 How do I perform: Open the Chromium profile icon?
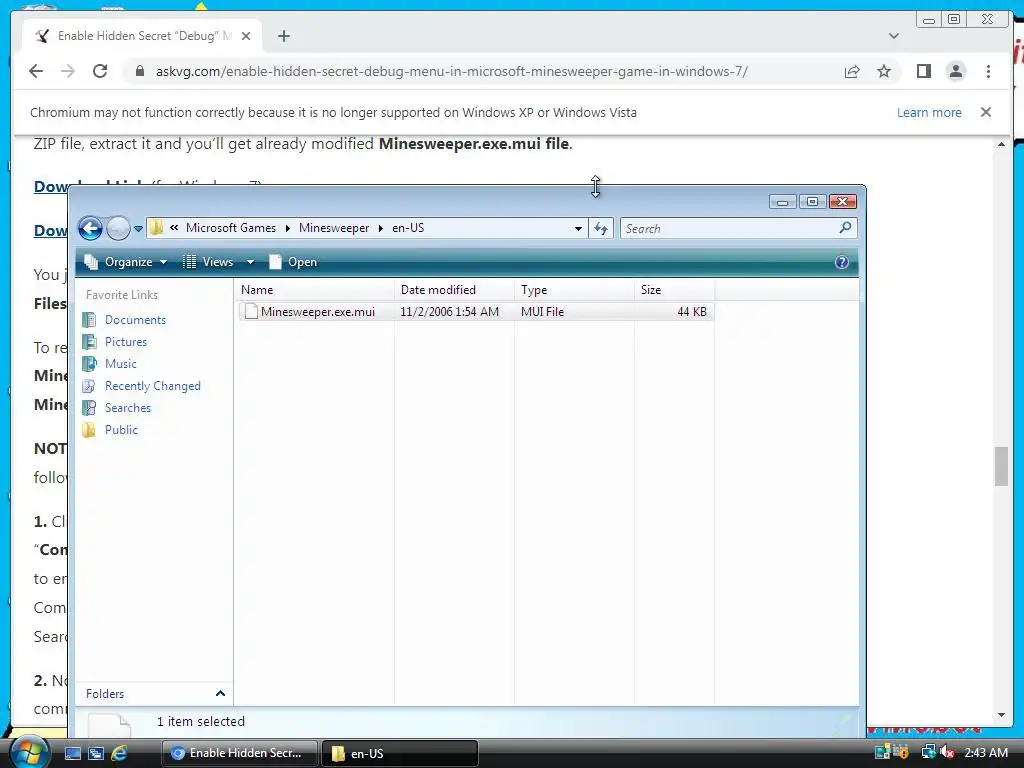955,71
